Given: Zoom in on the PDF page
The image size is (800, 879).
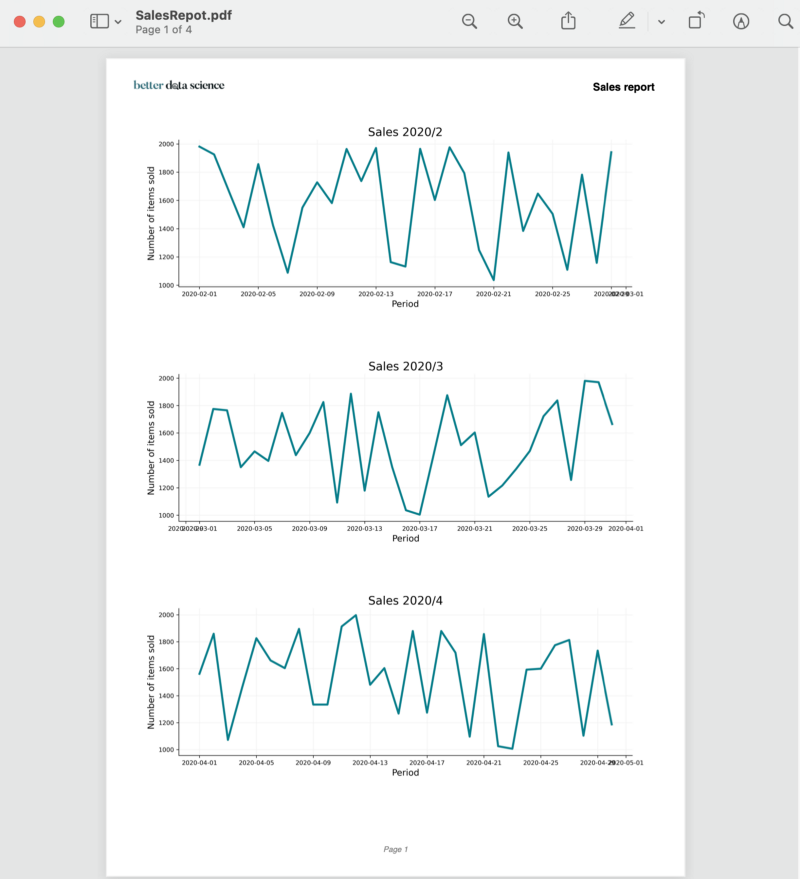Looking at the screenshot, I should pyautogui.click(x=515, y=21).
